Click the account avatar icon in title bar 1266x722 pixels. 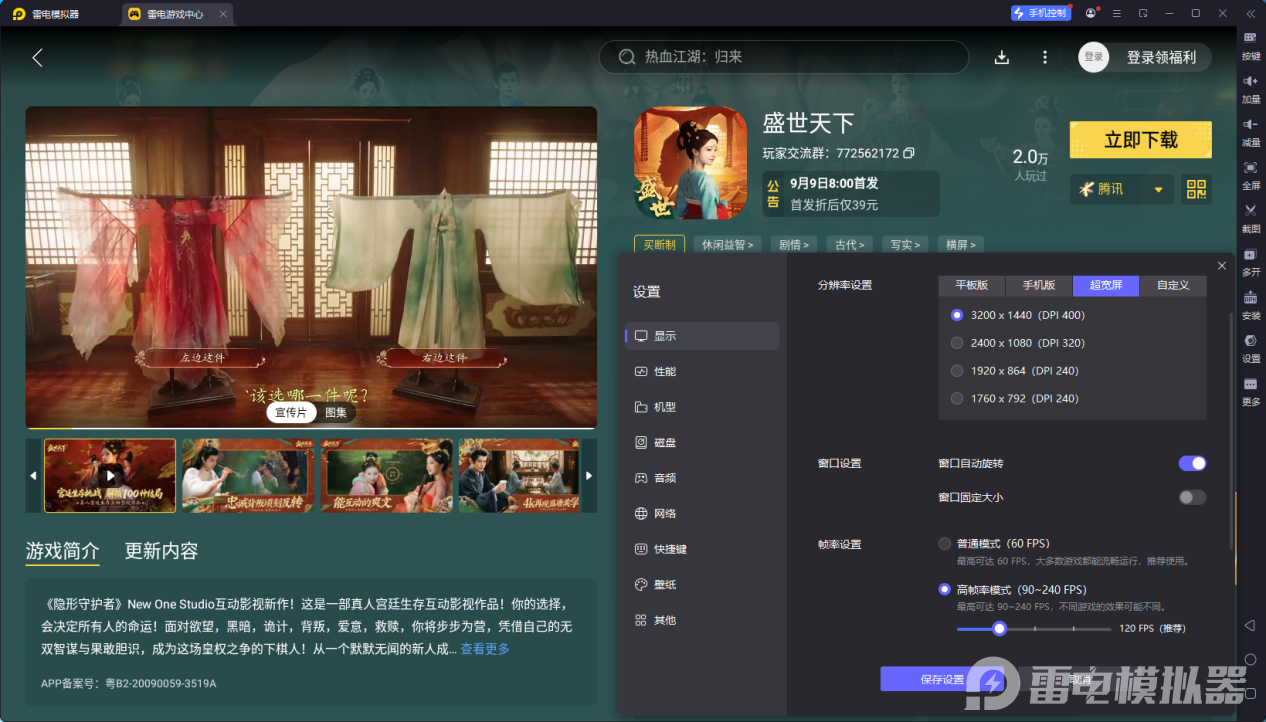[x=1090, y=13]
